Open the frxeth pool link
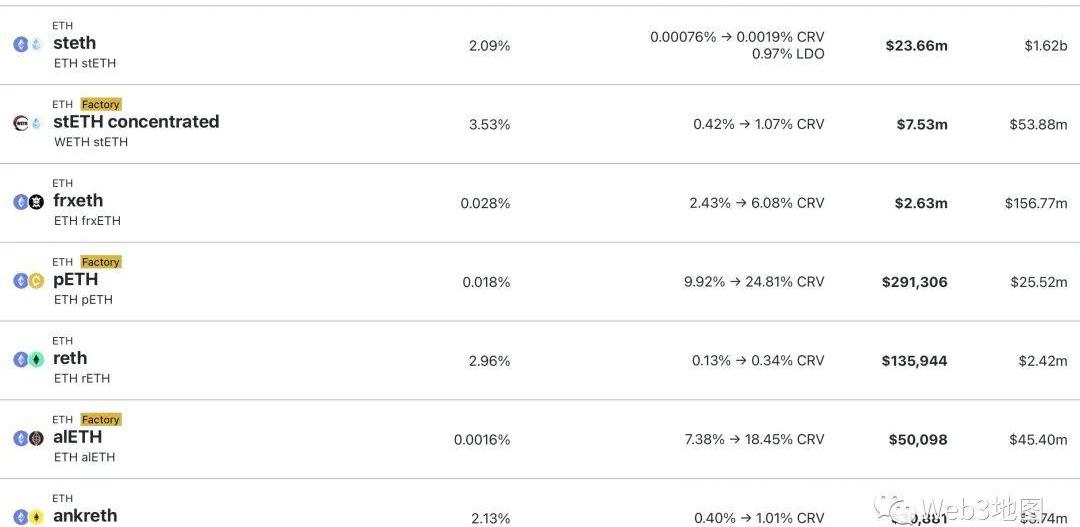Screen dimensions: 1080x527 (x=78, y=200)
